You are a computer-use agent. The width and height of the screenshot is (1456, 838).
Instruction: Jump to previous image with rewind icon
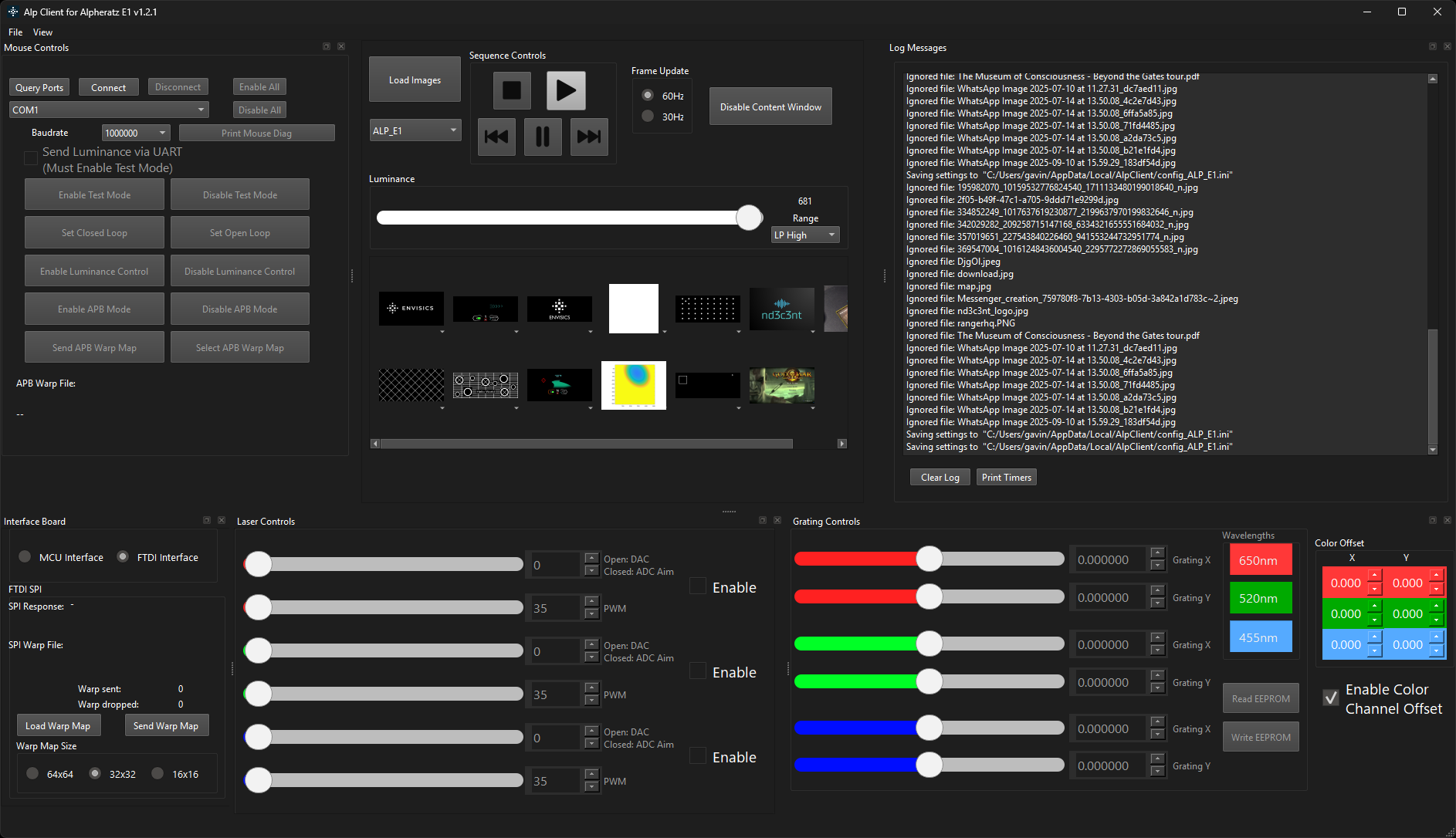[x=496, y=137]
